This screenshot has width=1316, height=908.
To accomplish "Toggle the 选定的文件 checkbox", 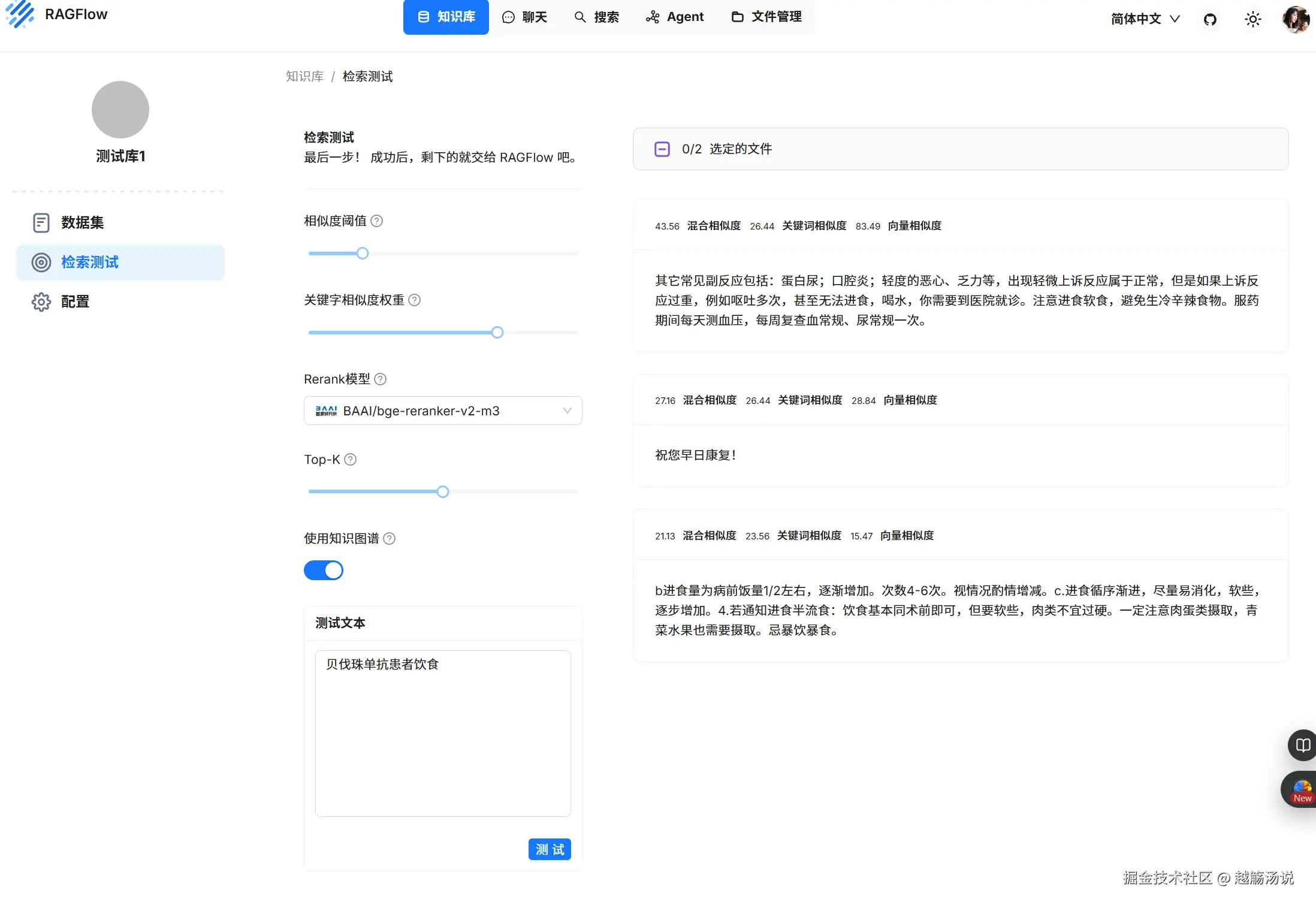I will pos(662,149).
